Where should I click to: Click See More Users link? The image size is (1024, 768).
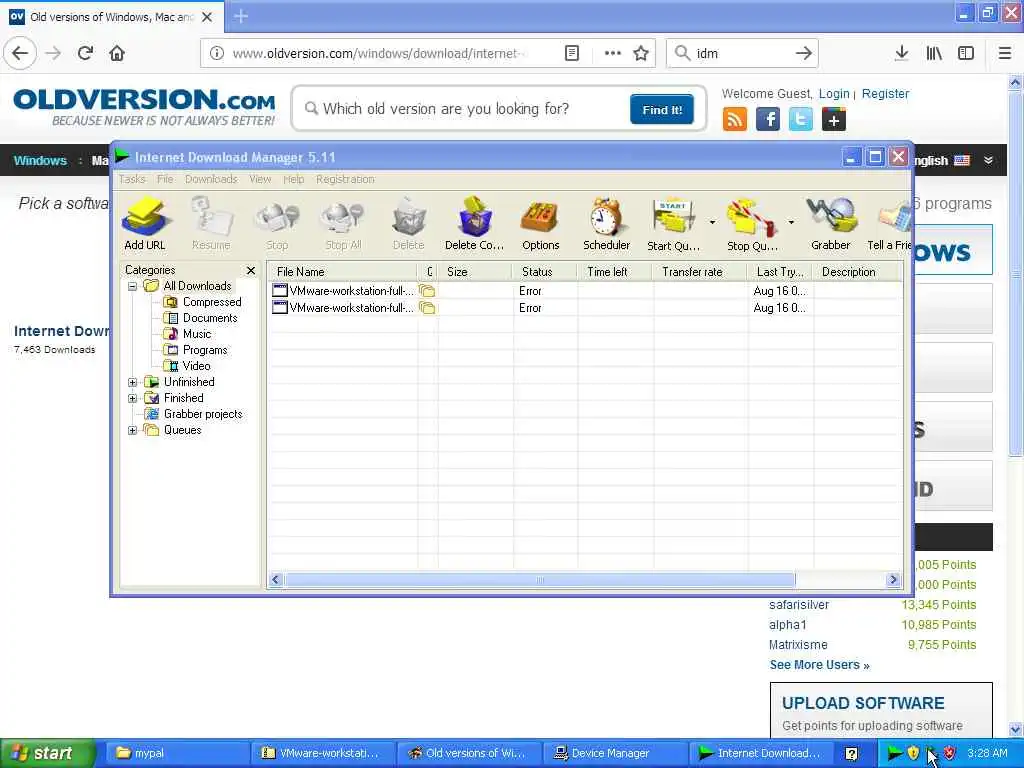coord(819,665)
